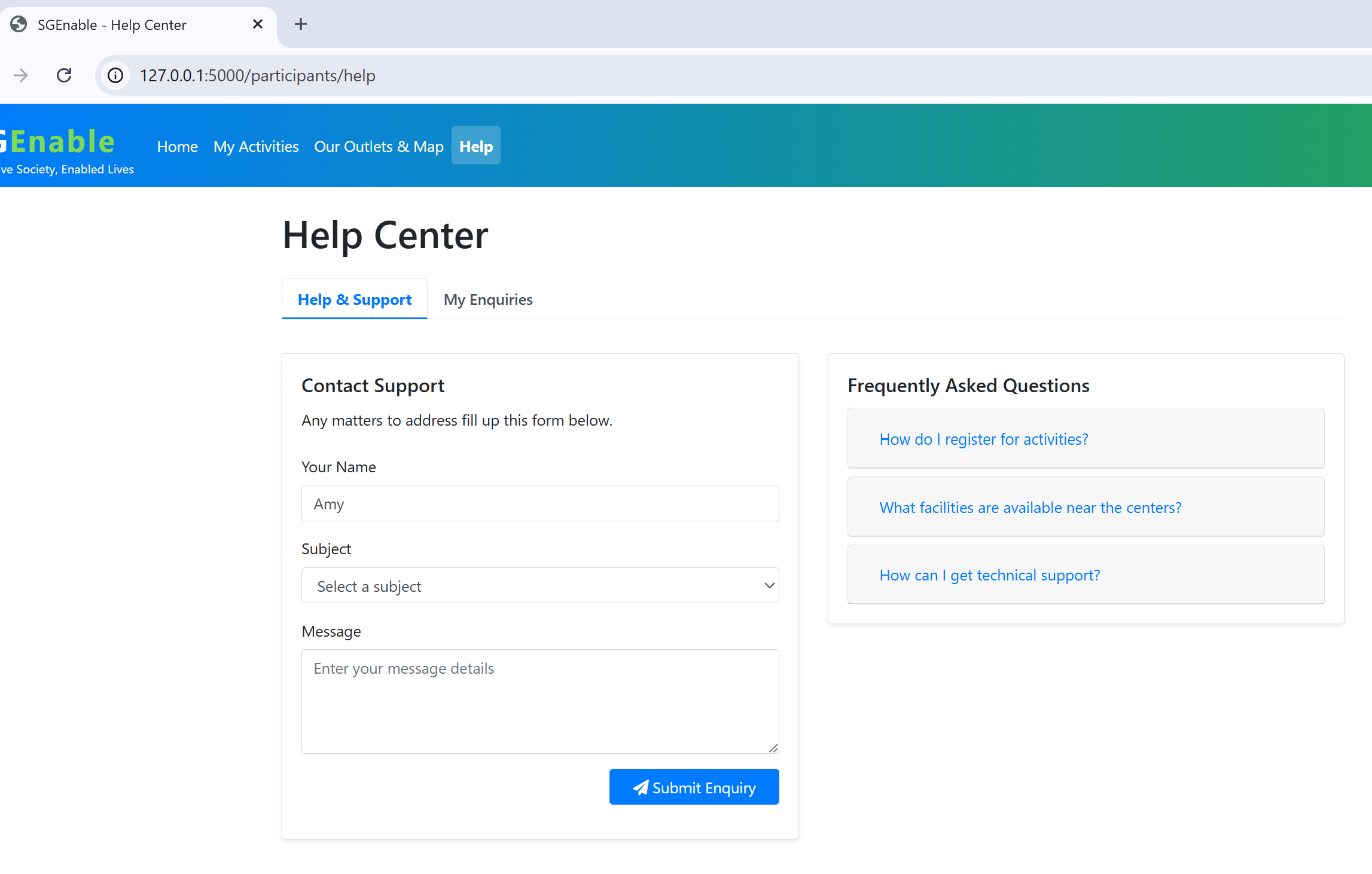1372x874 pixels.
Task: Click the forward navigation arrow
Action: tap(21, 75)
